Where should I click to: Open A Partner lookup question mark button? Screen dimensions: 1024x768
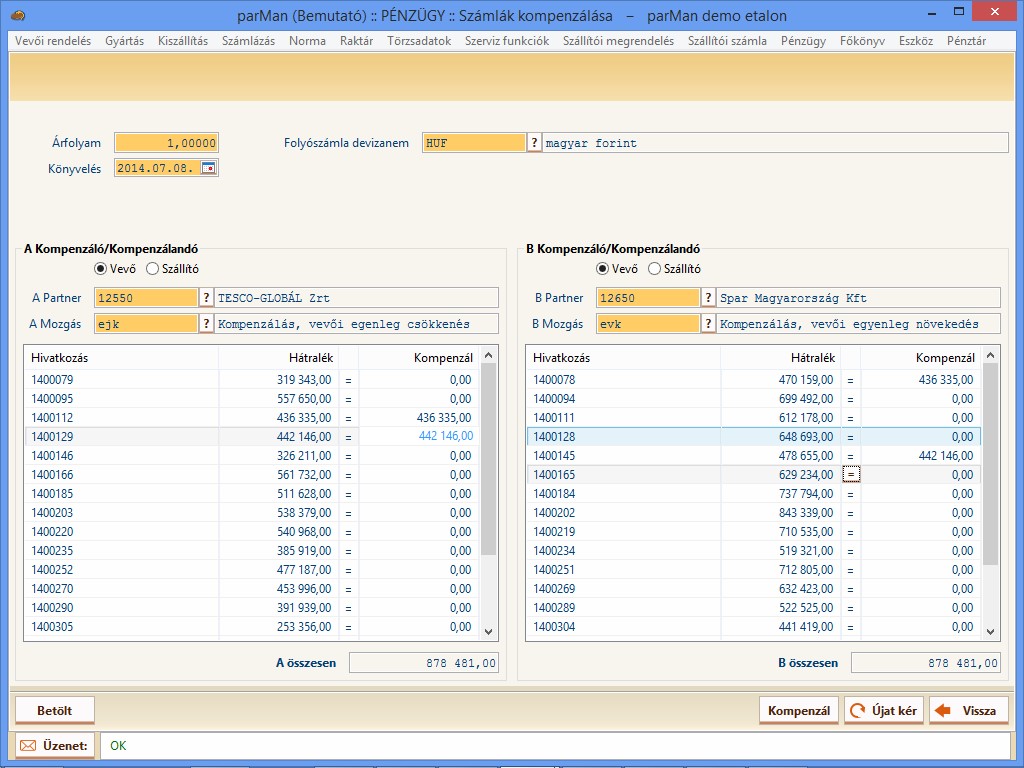click(207, 298)
